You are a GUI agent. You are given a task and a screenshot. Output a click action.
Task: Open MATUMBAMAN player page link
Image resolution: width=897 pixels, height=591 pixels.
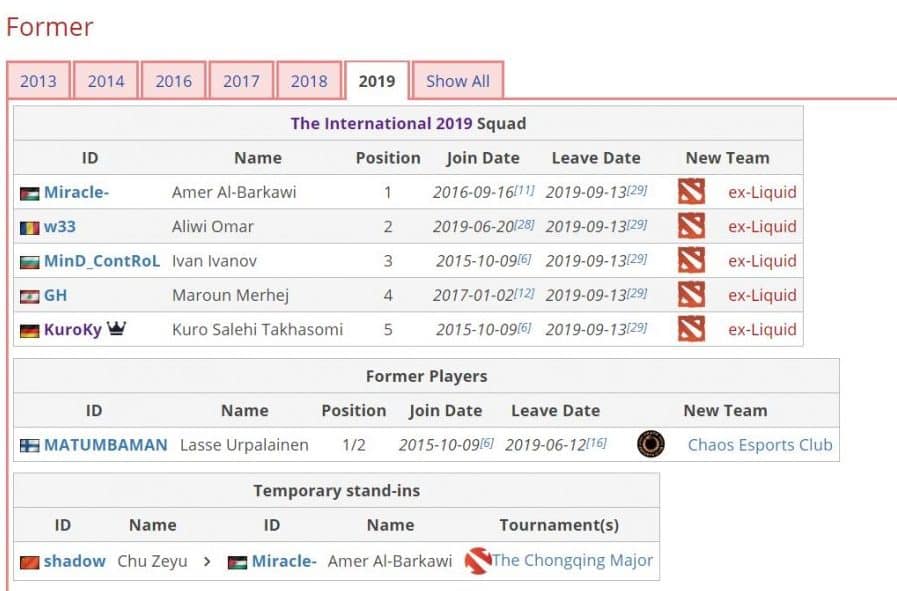(106, 445)
